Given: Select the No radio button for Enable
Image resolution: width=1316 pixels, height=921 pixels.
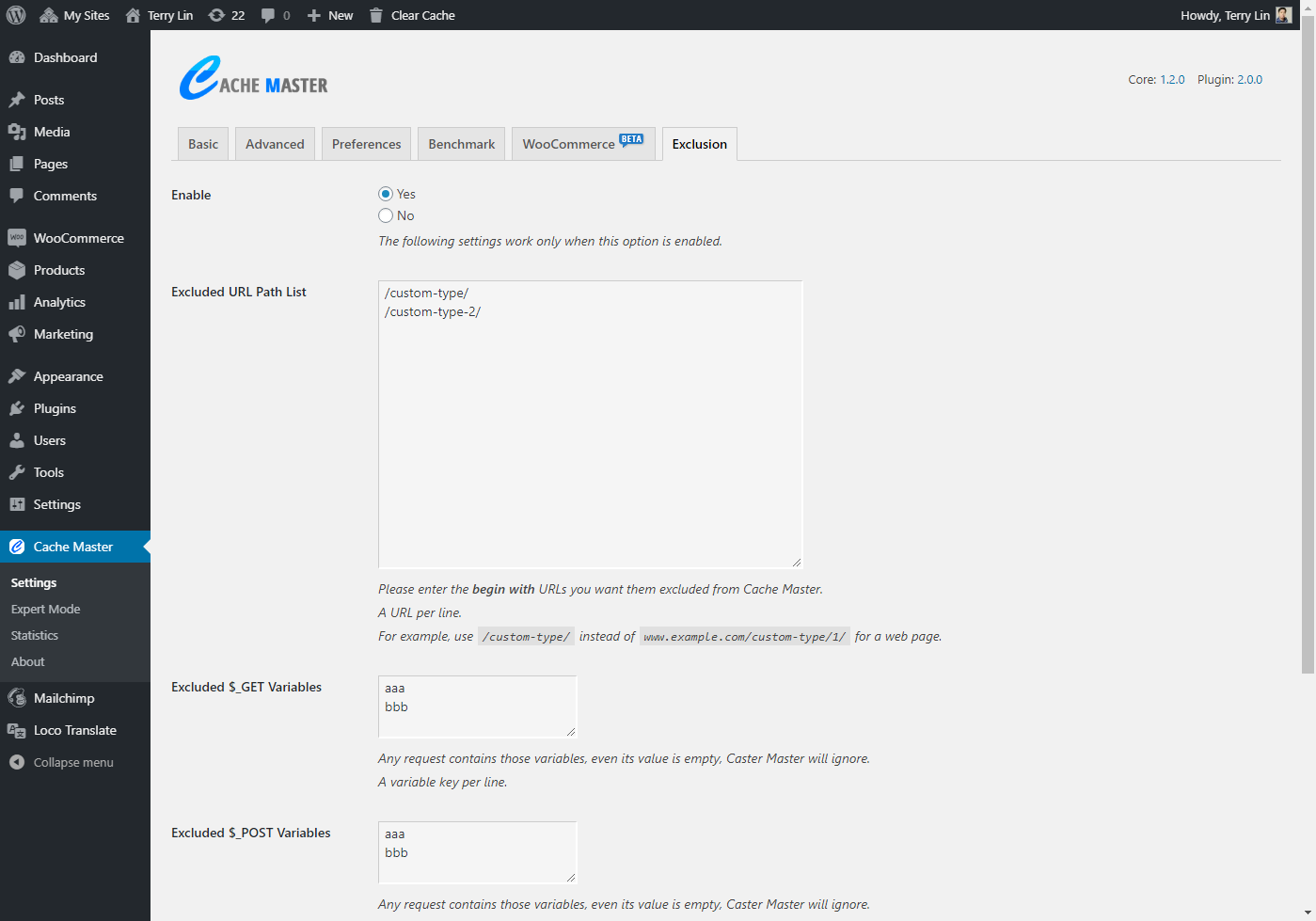Looking at the screenshot, I should 386,215.
